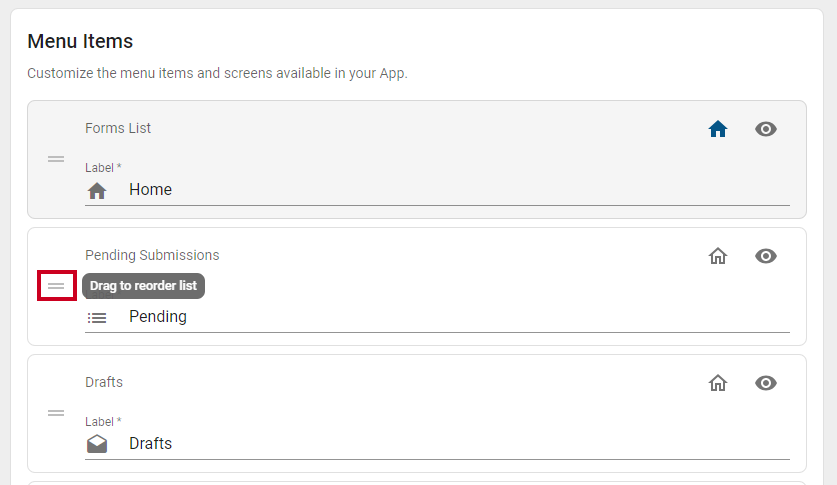Click the house icon beside Home label

(97, 190)
